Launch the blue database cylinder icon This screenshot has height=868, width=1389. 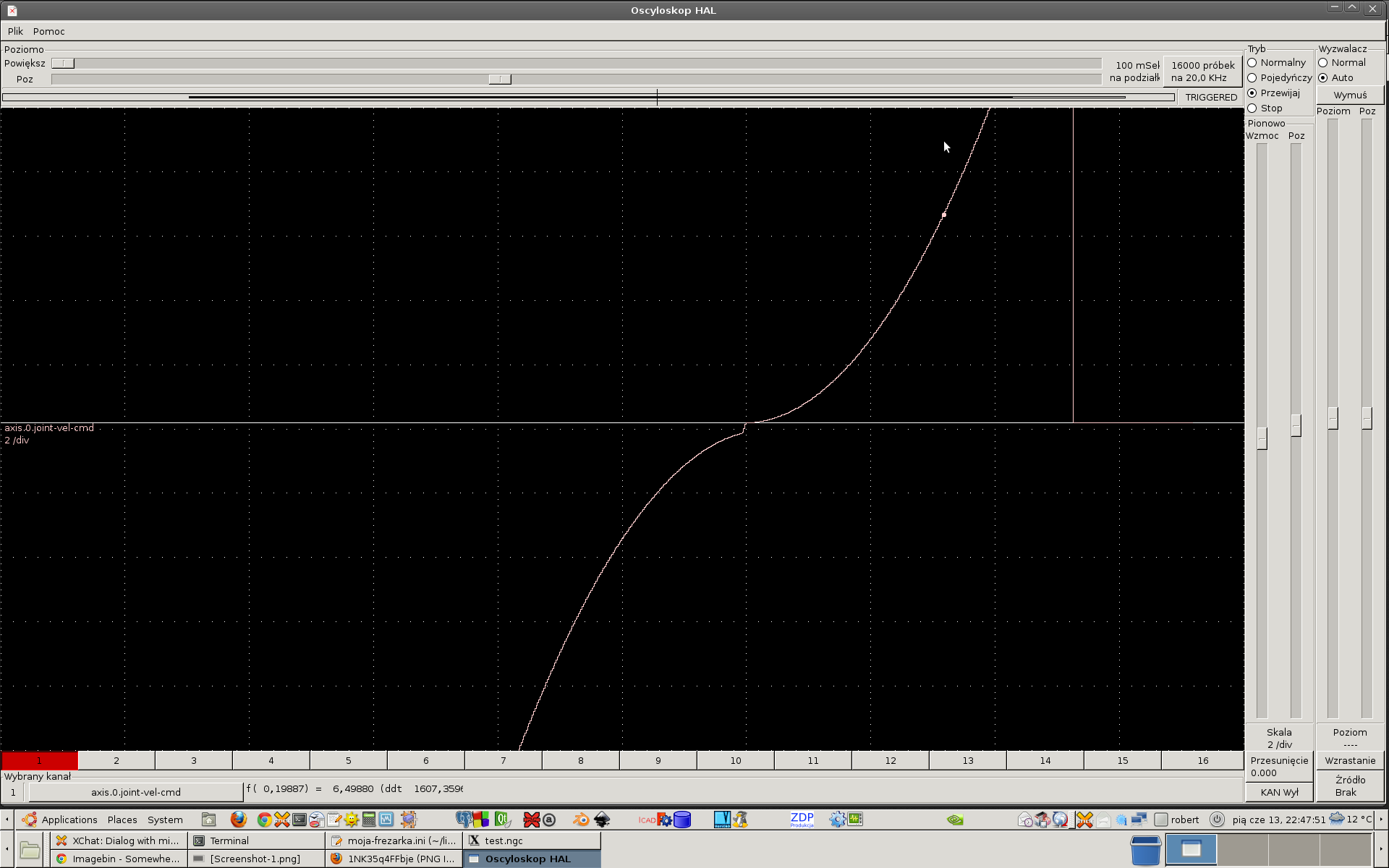pyautogui.click(x=682, y=820)
